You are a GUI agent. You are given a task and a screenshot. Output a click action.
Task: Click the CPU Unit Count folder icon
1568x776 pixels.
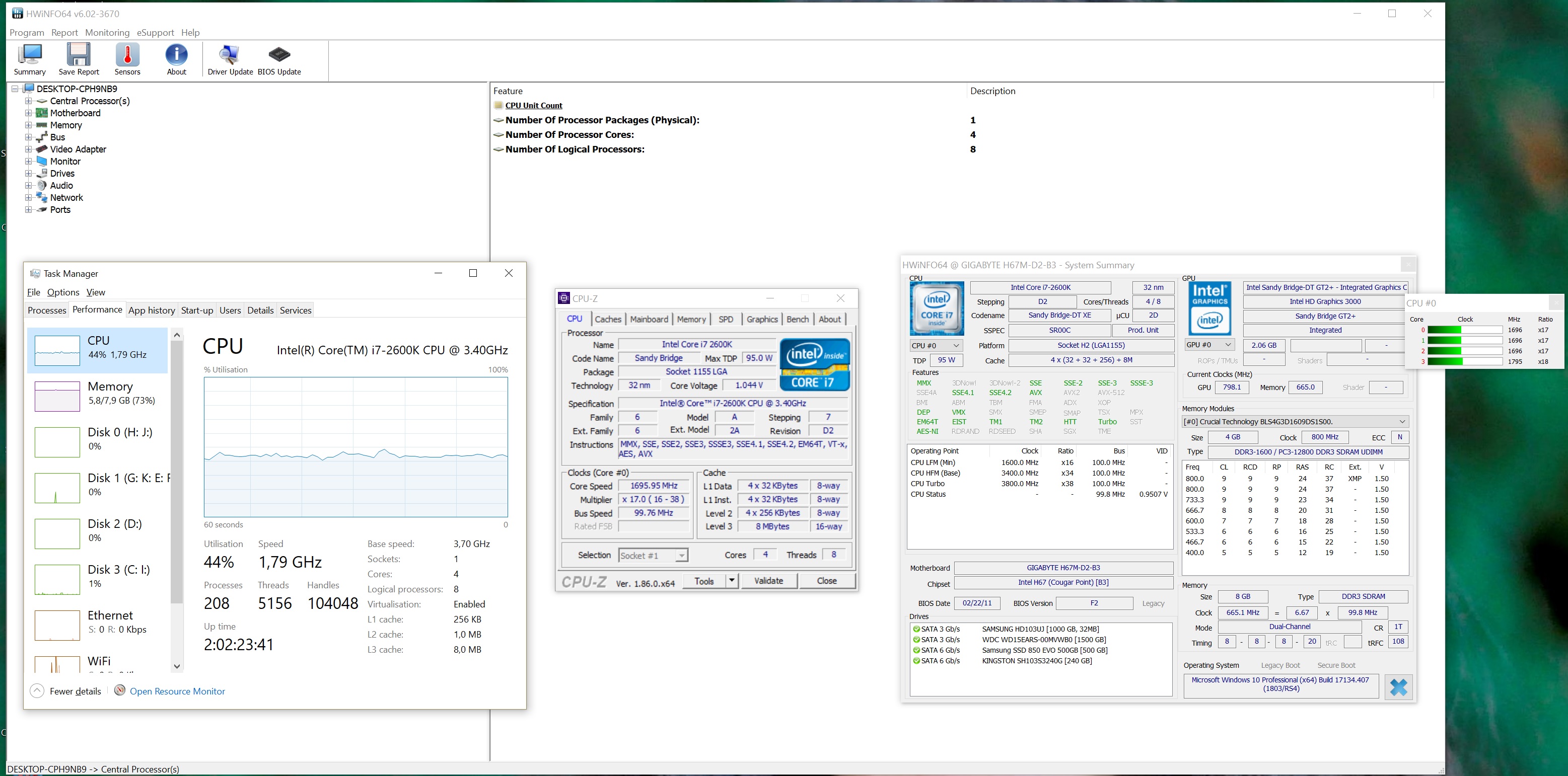498,105
